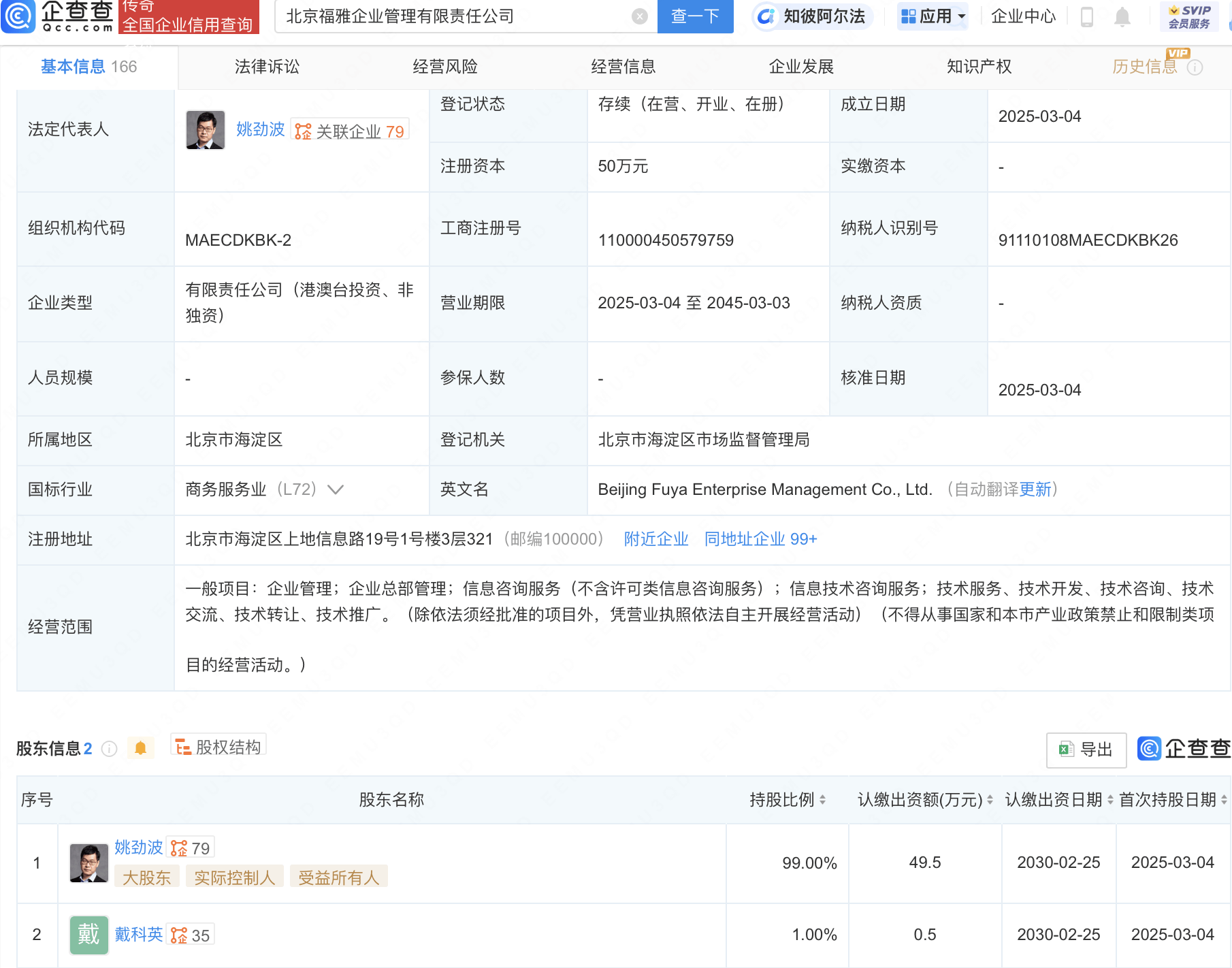Open shareholder 姚劲波 name link in table

coord(139,848)
